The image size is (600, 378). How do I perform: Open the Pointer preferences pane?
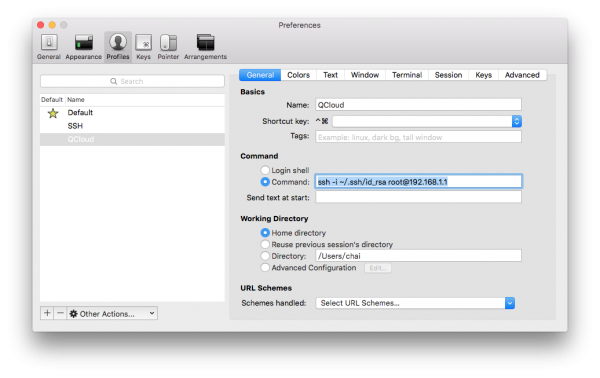coord(168,47)
